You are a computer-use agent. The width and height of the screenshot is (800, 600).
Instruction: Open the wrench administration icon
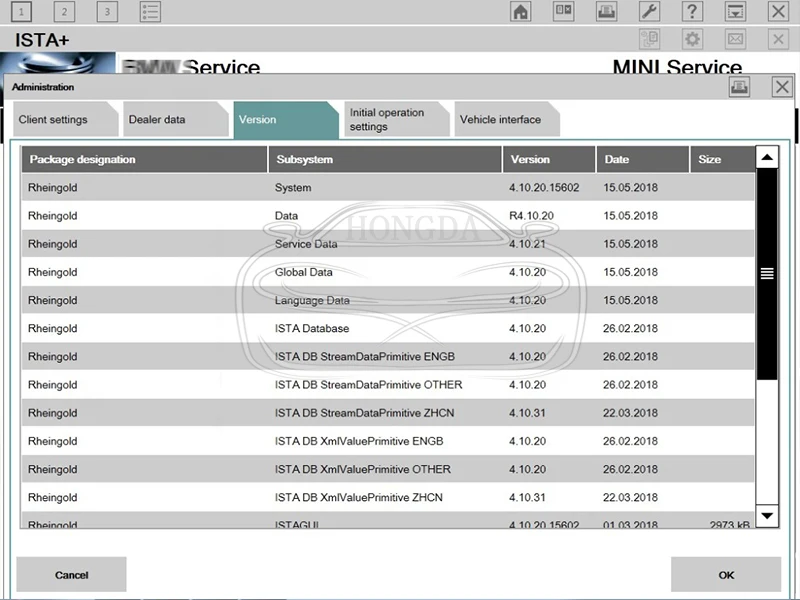(x=649, y=11)
